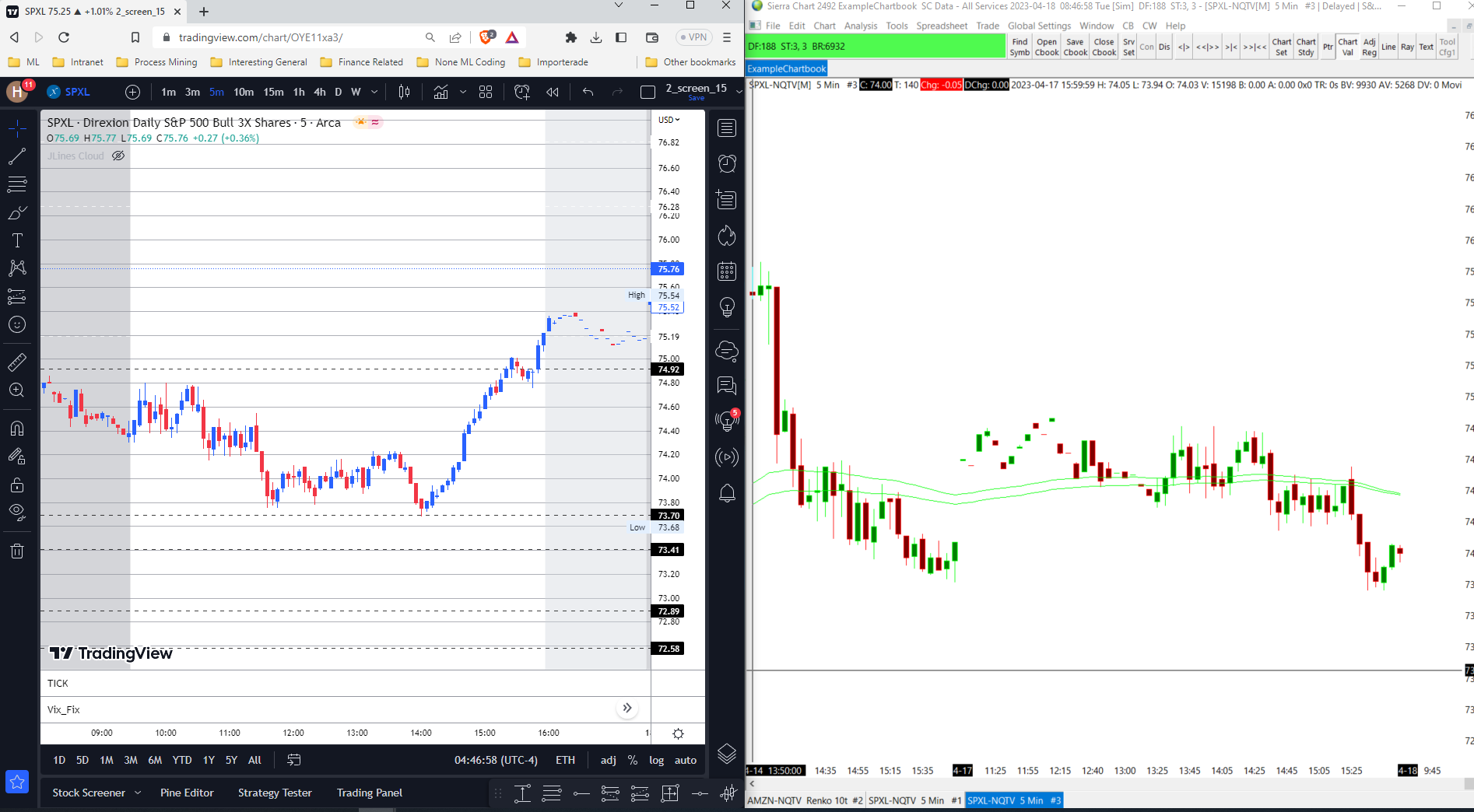This screenshot has height=812, width=1474.
Task: Expand the Vix_Fix pane arrow button
Action: pos(626,708)
